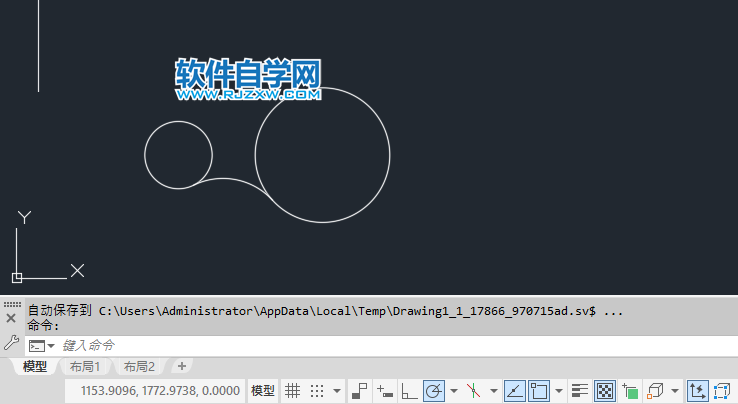Close the command line window

coord(11,318)
